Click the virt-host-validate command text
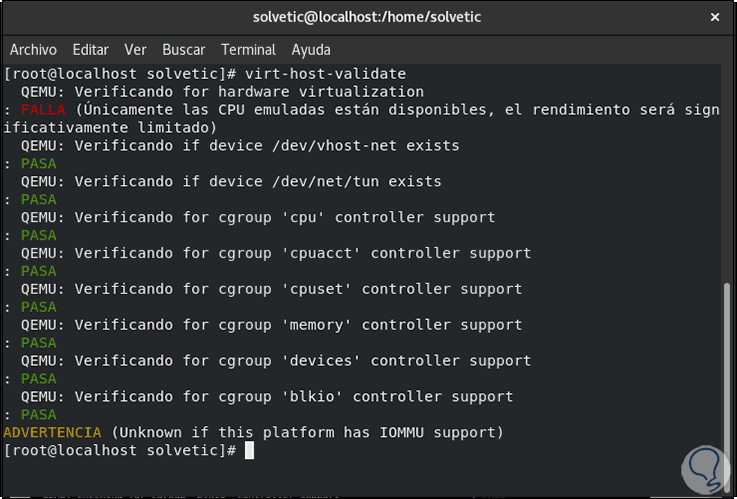The height and width of the screenshot is (499, 737). click(325, 74)
